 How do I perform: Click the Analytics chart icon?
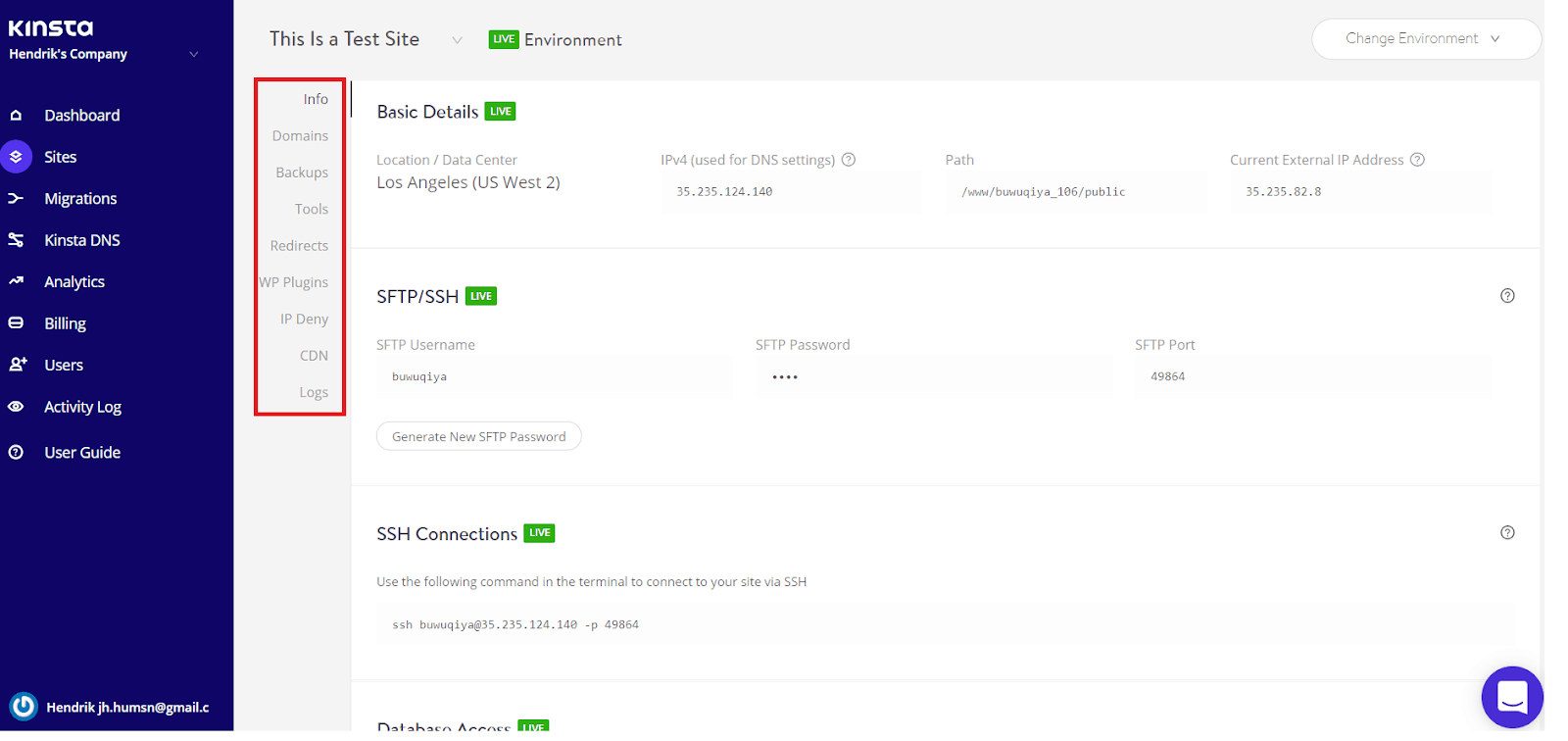click(x=16, y=281)
